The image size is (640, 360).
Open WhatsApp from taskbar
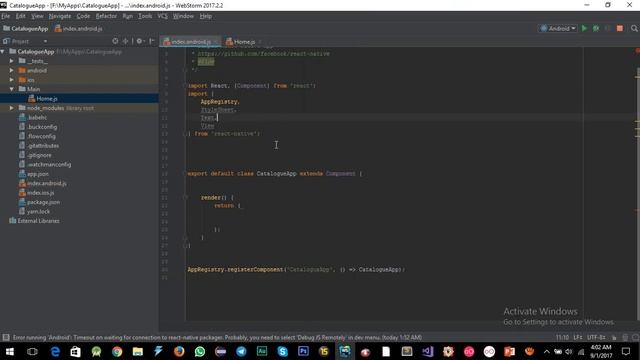[200, 351]
